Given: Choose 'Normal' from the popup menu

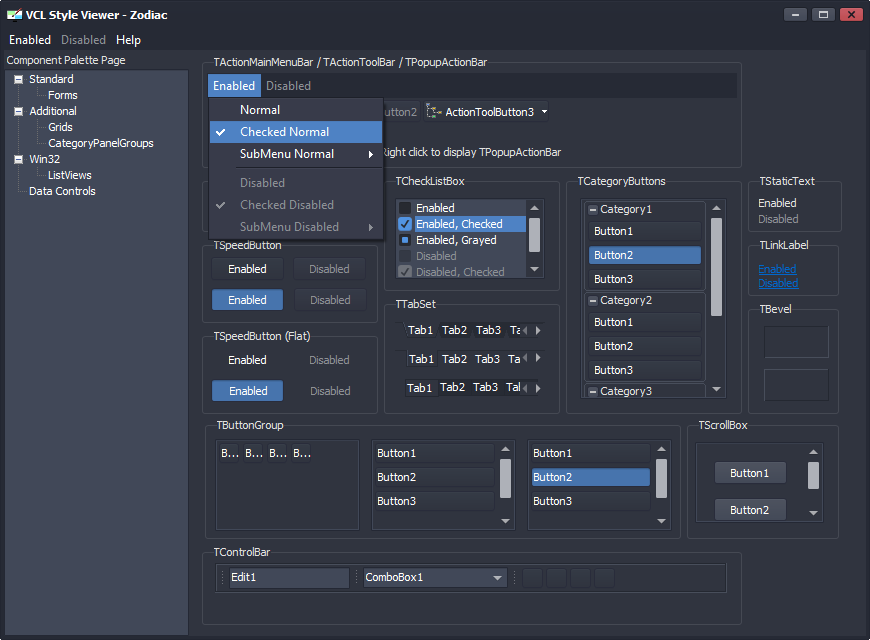Looking at the screenshot, I should (x=296, y=110).
